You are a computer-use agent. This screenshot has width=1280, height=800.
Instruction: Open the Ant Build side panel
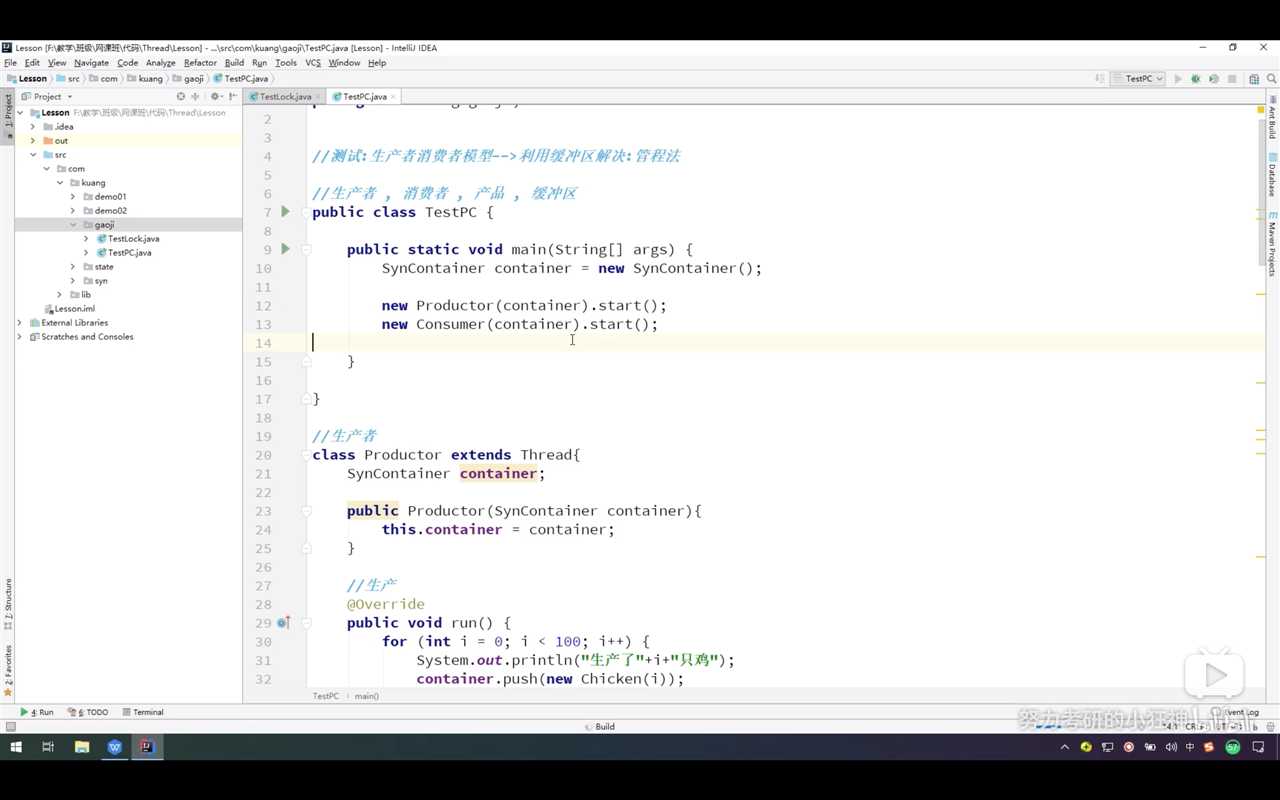1272,117
